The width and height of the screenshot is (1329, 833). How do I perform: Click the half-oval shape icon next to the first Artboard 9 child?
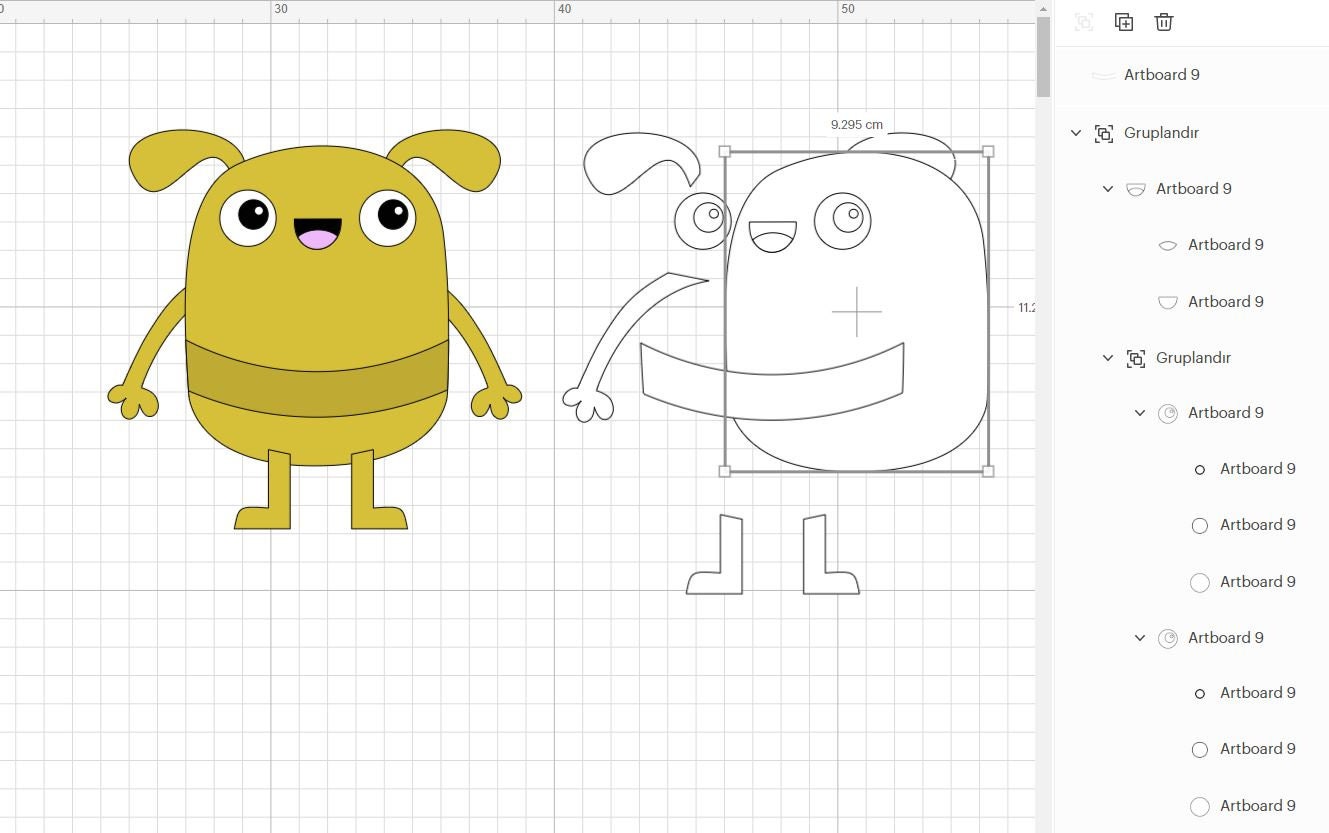1136,188
